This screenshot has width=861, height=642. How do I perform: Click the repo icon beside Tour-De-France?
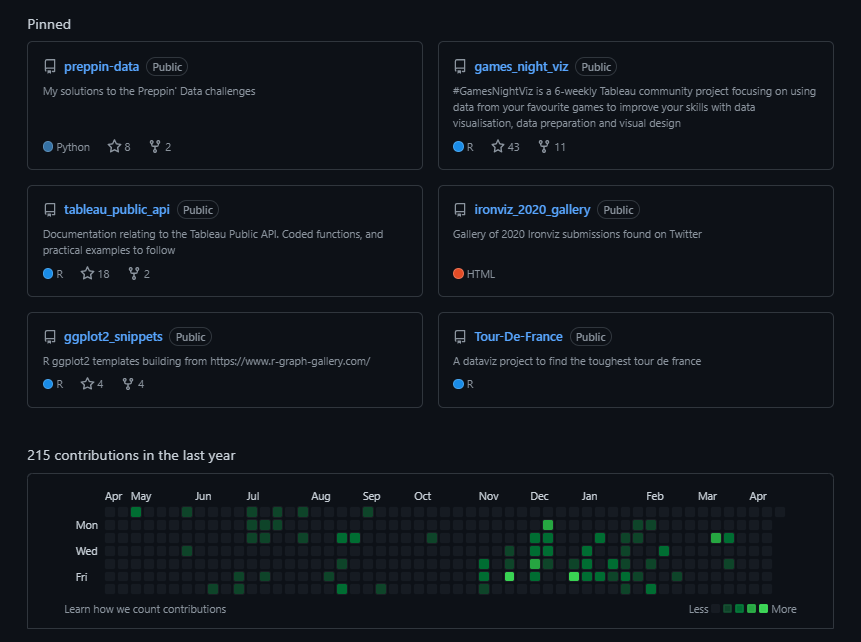click(x=460, y=337)
